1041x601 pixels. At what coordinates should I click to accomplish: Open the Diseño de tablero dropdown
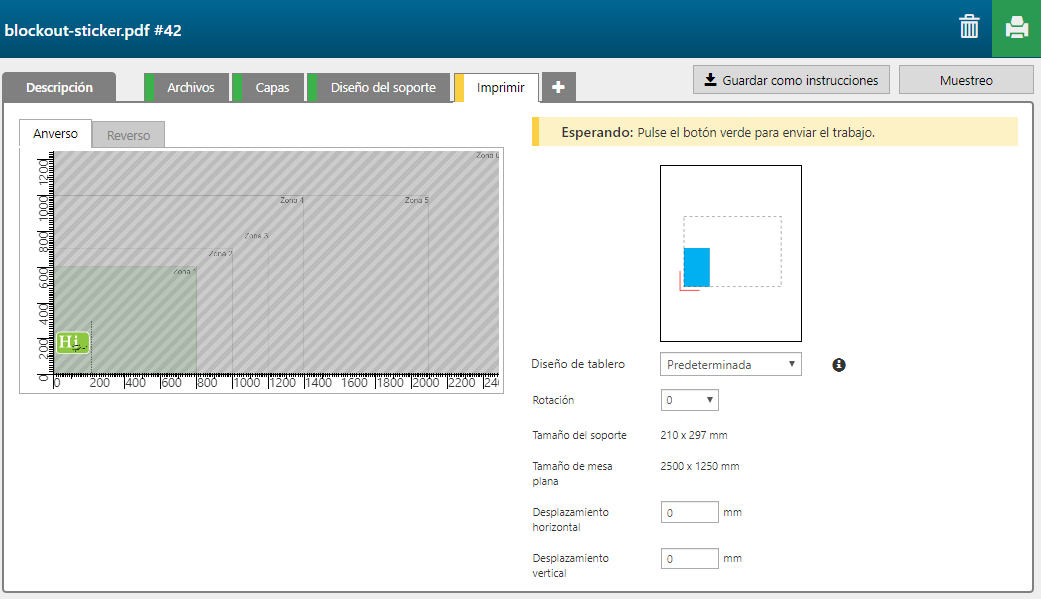[x=730, y=365]
